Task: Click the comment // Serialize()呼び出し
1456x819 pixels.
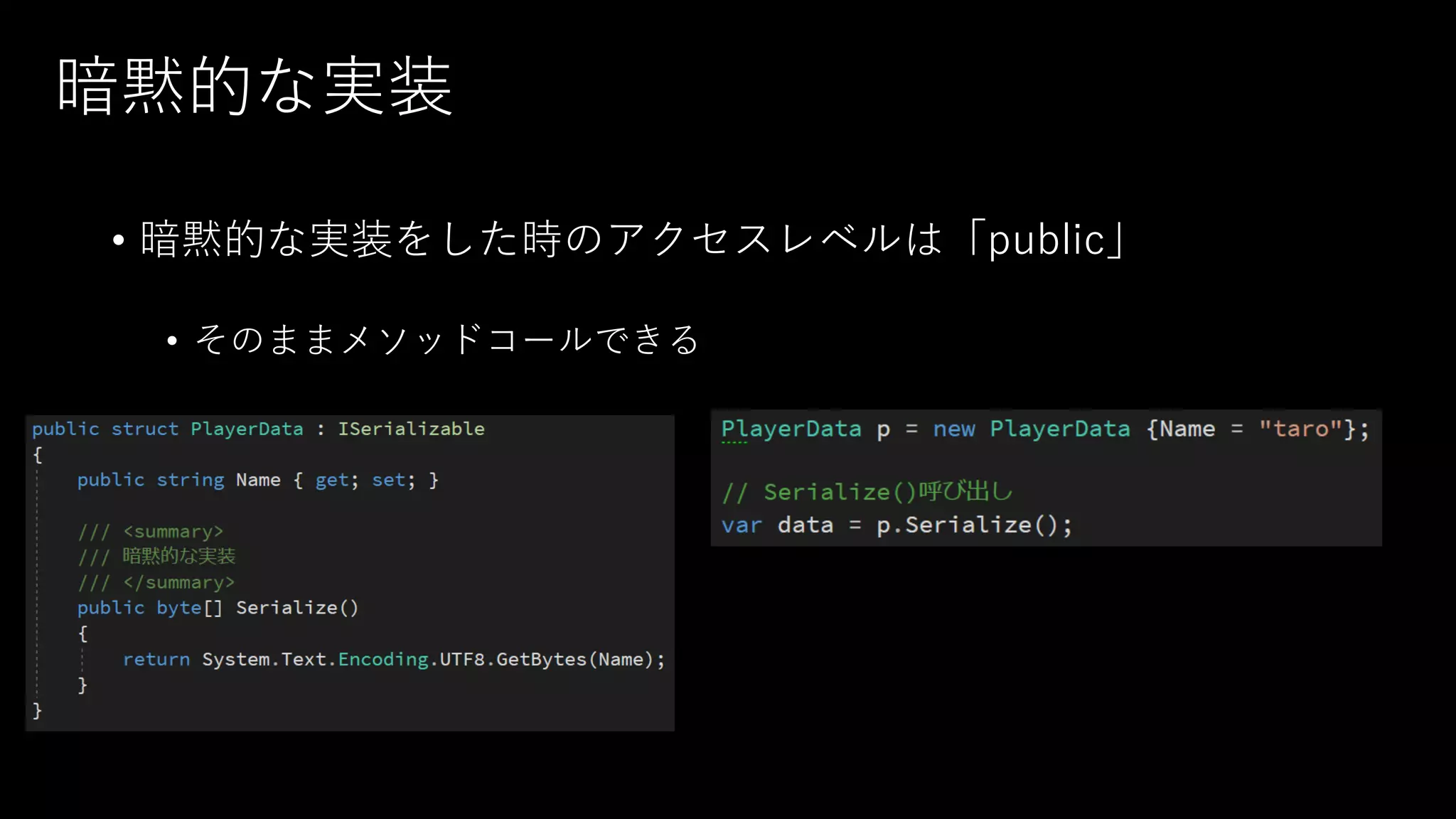Action: coord(867,492)
